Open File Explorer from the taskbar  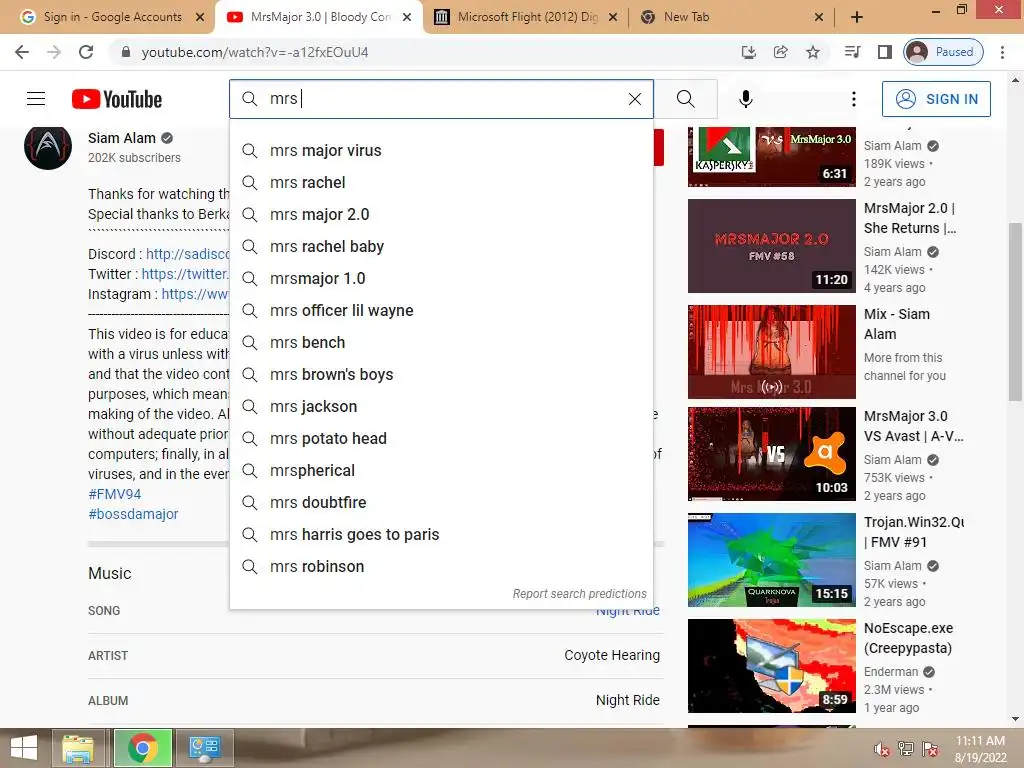(x=78, y=748)
